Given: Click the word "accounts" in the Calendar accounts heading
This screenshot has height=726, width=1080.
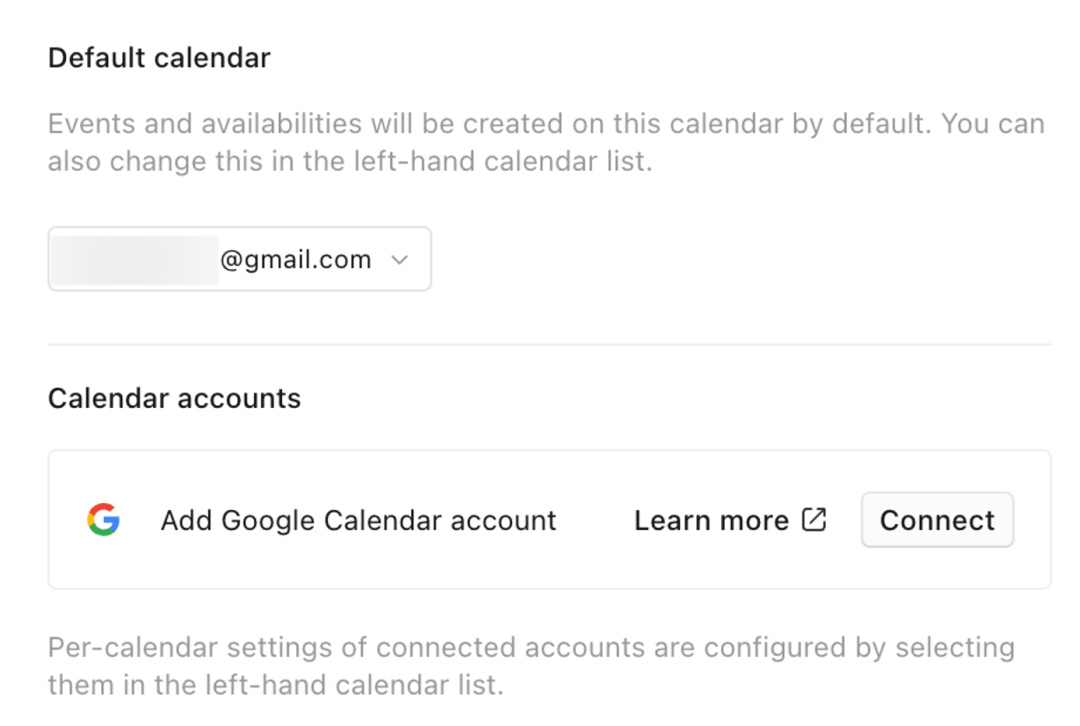Looking at the screenshot, I should click(x=238, y=398).
